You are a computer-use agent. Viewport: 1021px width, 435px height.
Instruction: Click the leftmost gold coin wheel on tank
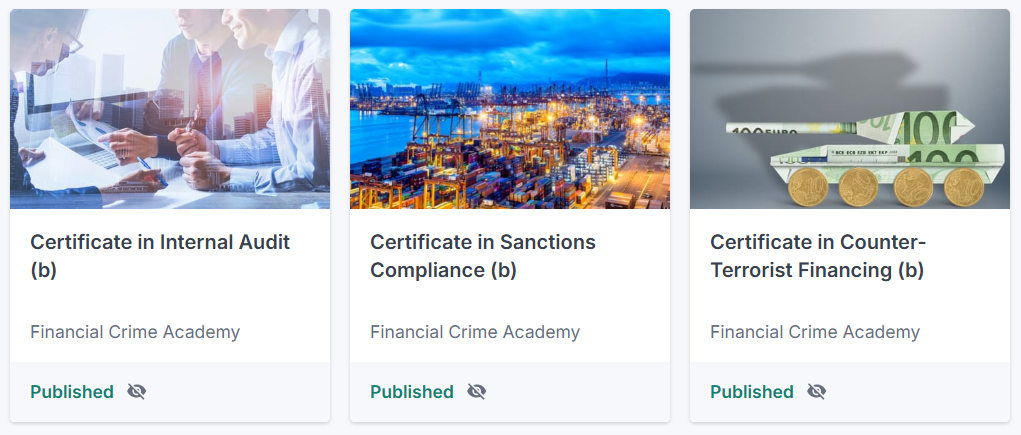pos(806,186)
